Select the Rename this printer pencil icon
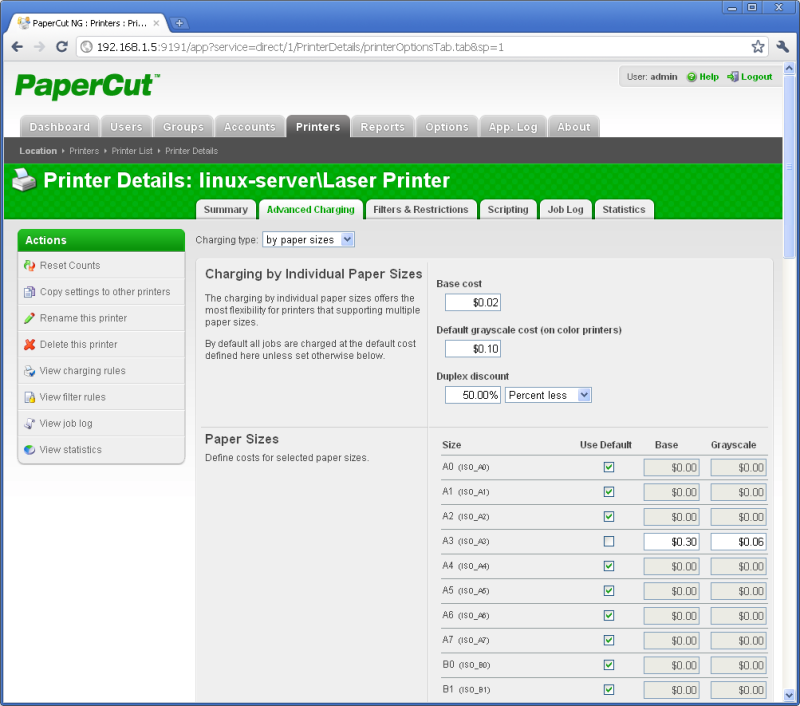This screenshot has height=706, width=800. [28, 317]
